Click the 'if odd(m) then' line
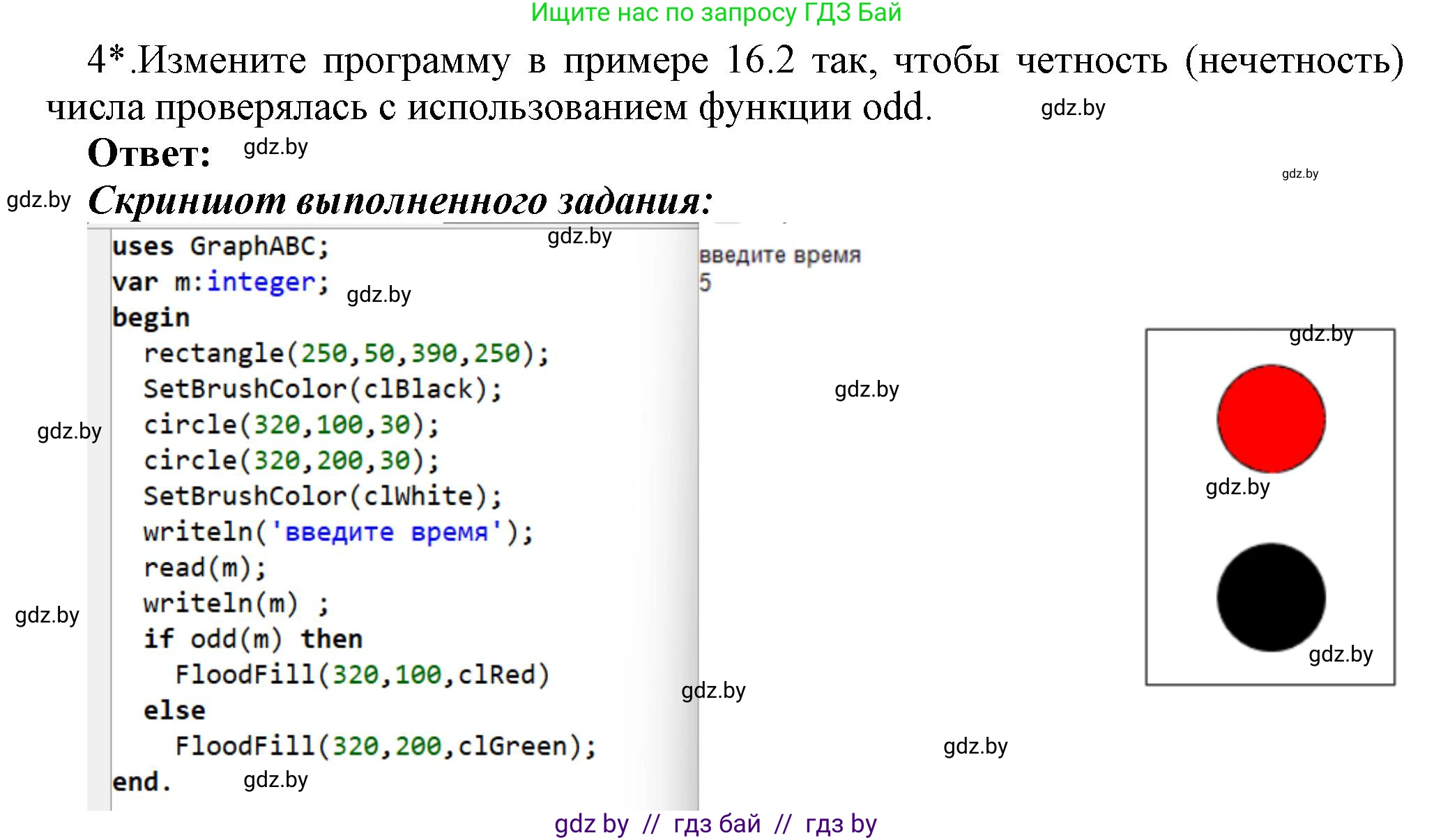This screenshot has height=840, width=1434. click(x=252, y=639)
